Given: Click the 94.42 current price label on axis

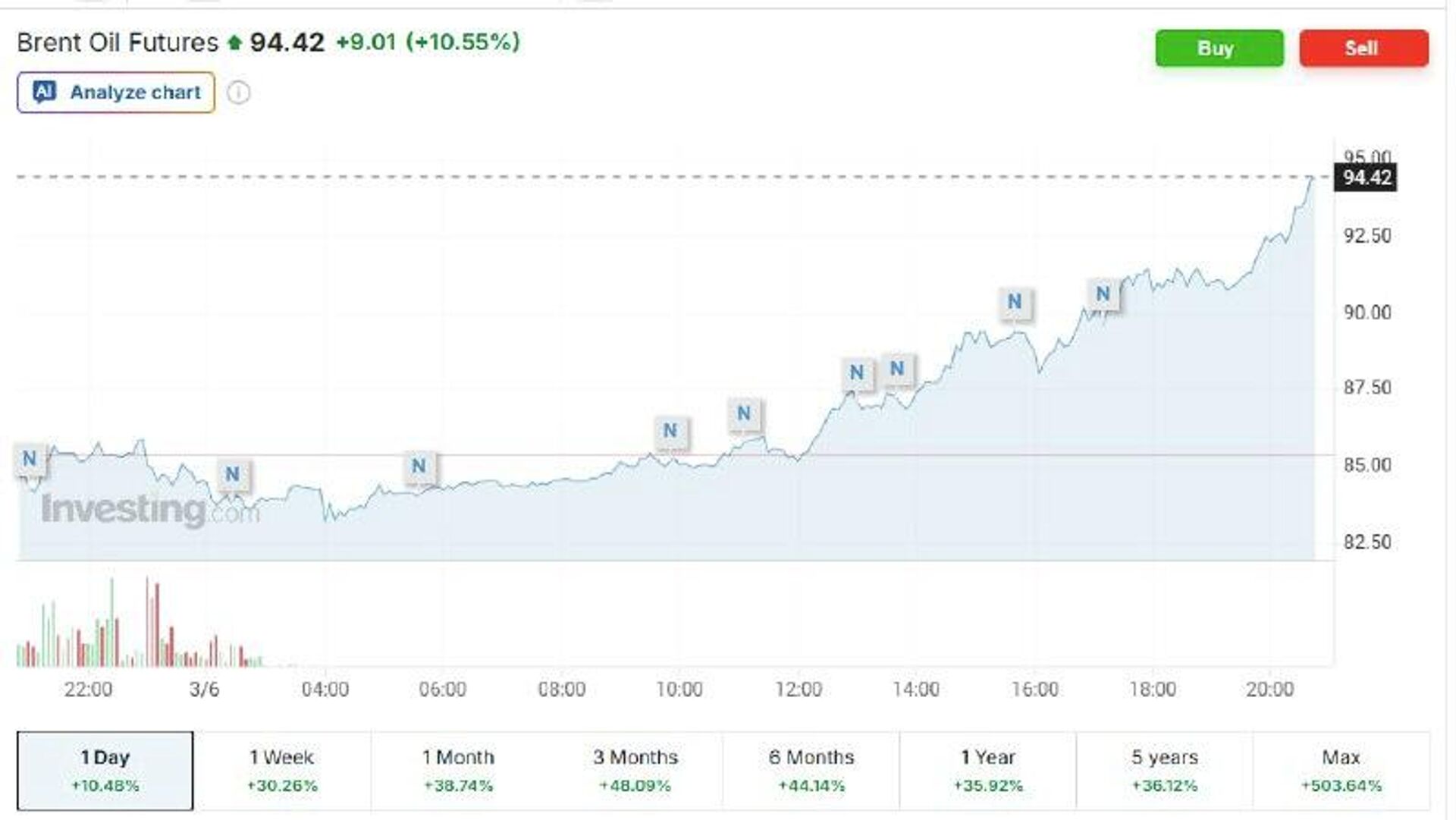Looking at the screenshot, I should click(1367, 178).
